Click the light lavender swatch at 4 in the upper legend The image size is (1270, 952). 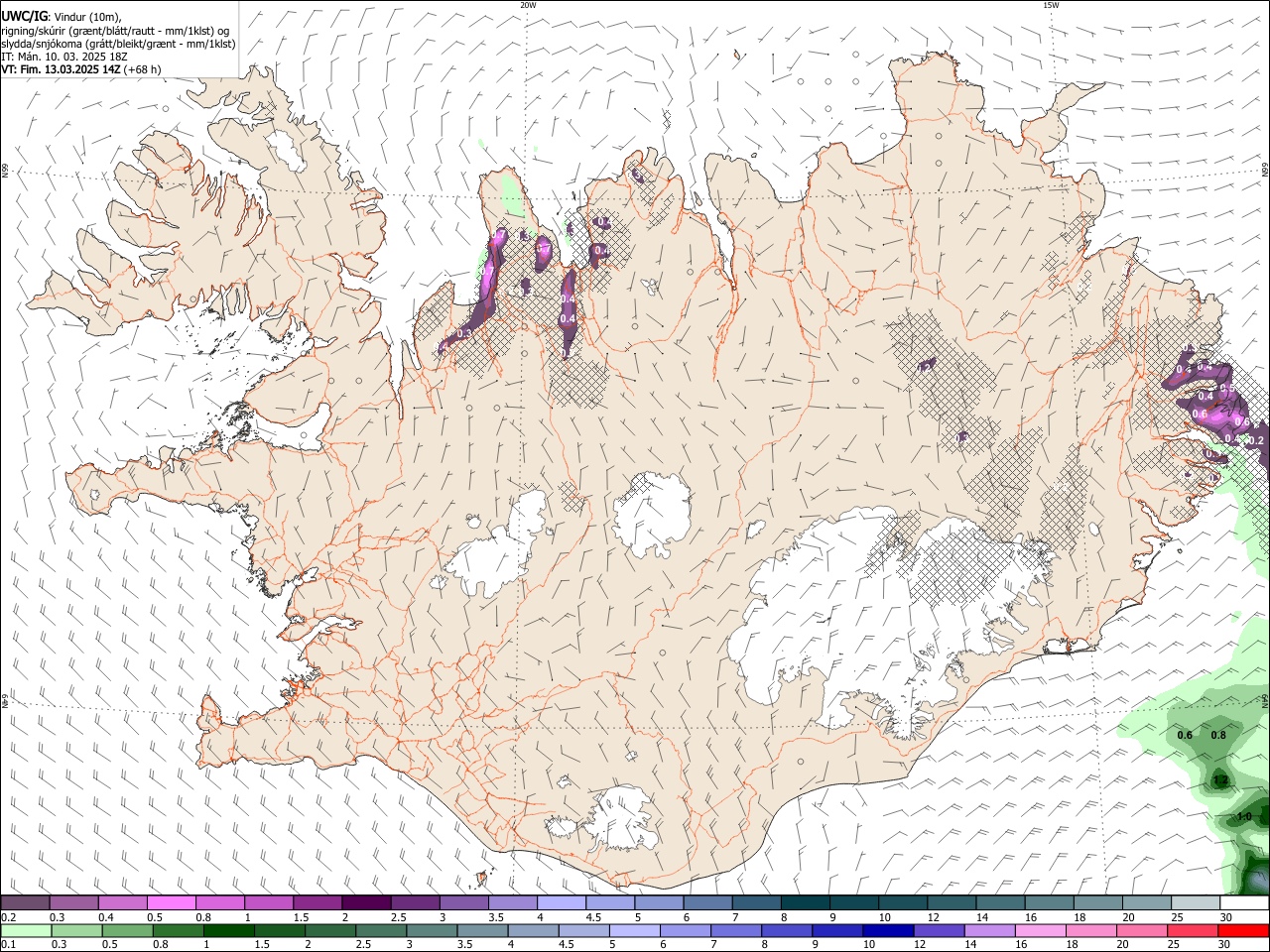560,902
